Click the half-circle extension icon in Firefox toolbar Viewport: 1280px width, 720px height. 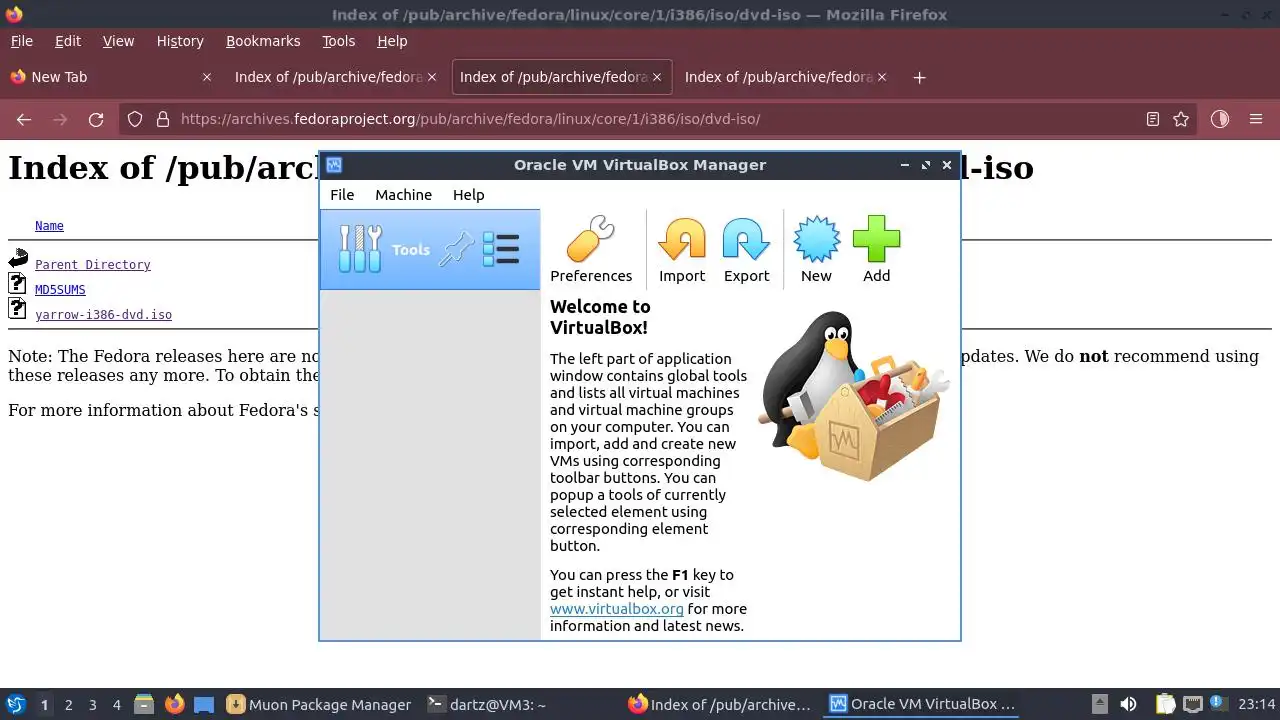[x=1219, y=119]
